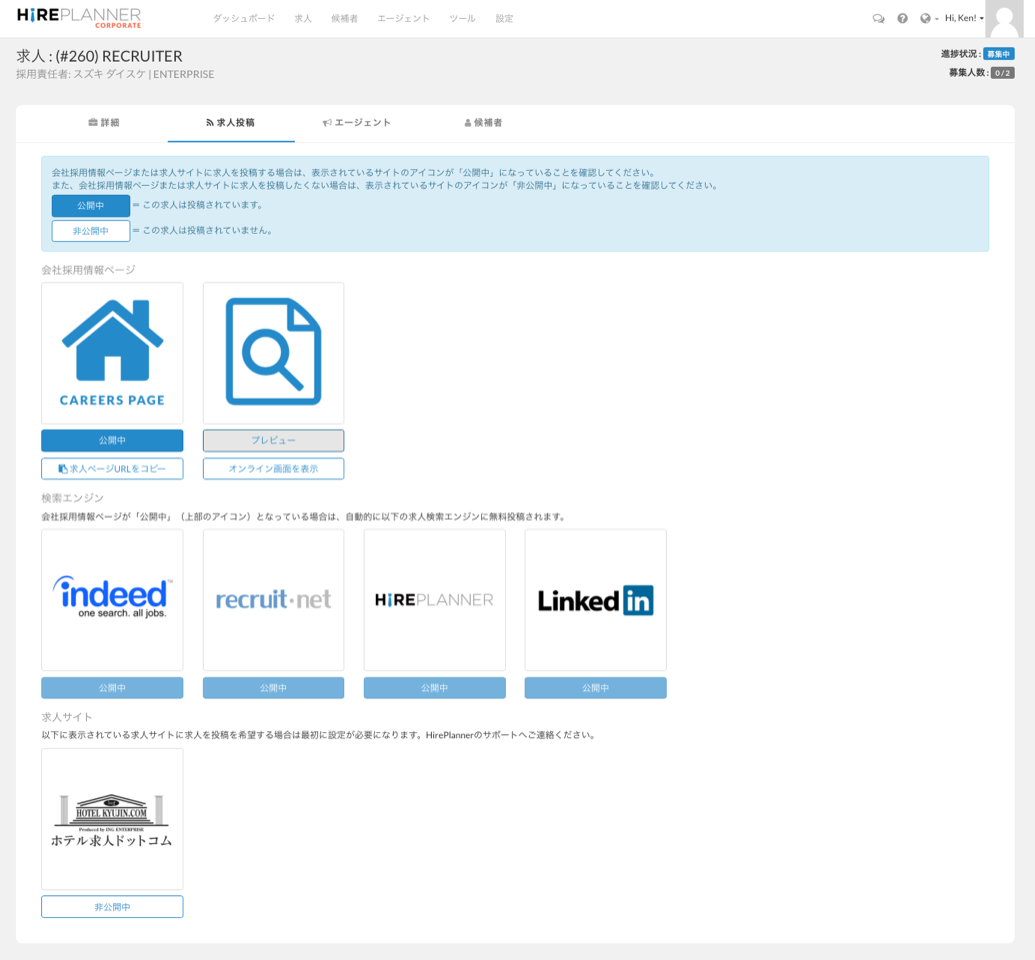The height and width of the screenshot is (960, 1035).
Task: Click the recruit.net logo tile
Action: click(x=273, y=598)
